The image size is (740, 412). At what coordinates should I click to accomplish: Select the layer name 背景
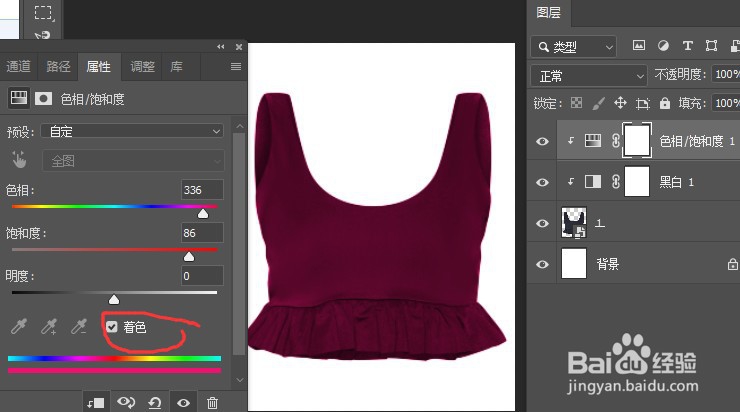pos(608,264)
